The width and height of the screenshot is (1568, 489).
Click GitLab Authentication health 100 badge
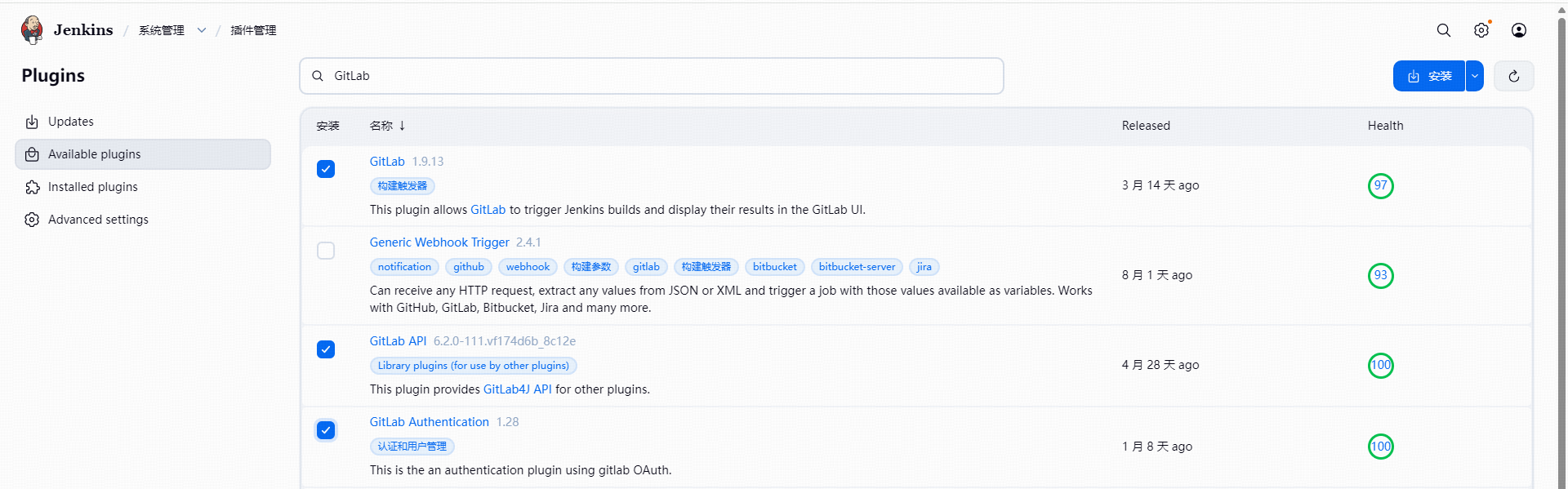coord(1381,447)
